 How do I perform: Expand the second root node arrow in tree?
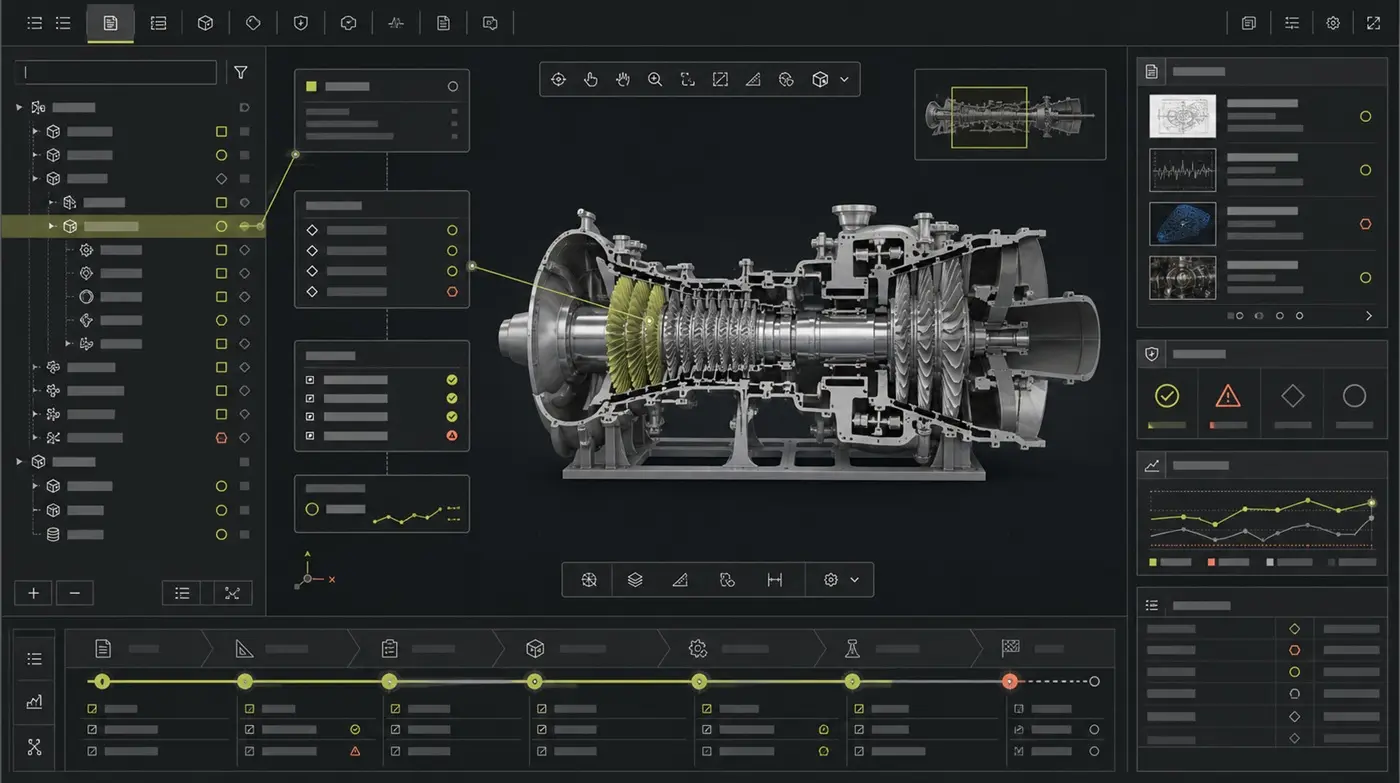pos(19,462)
